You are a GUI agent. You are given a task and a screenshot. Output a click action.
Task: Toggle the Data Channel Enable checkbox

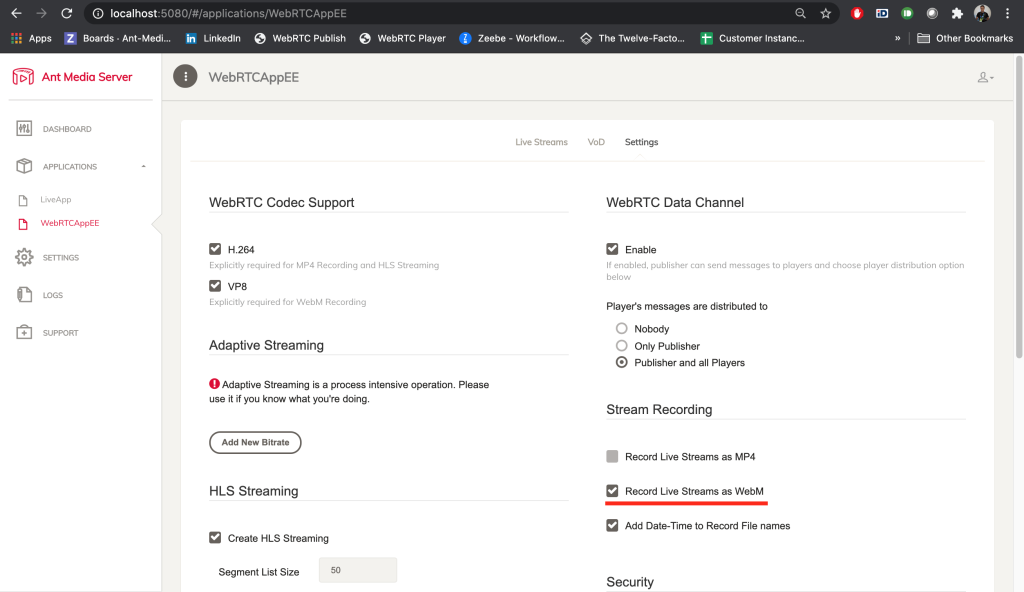click(612, 249)
